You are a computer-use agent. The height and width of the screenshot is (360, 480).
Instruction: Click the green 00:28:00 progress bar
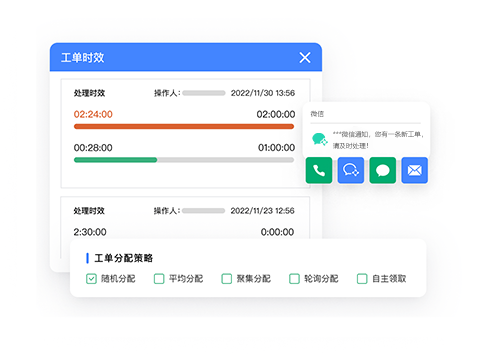115,160
